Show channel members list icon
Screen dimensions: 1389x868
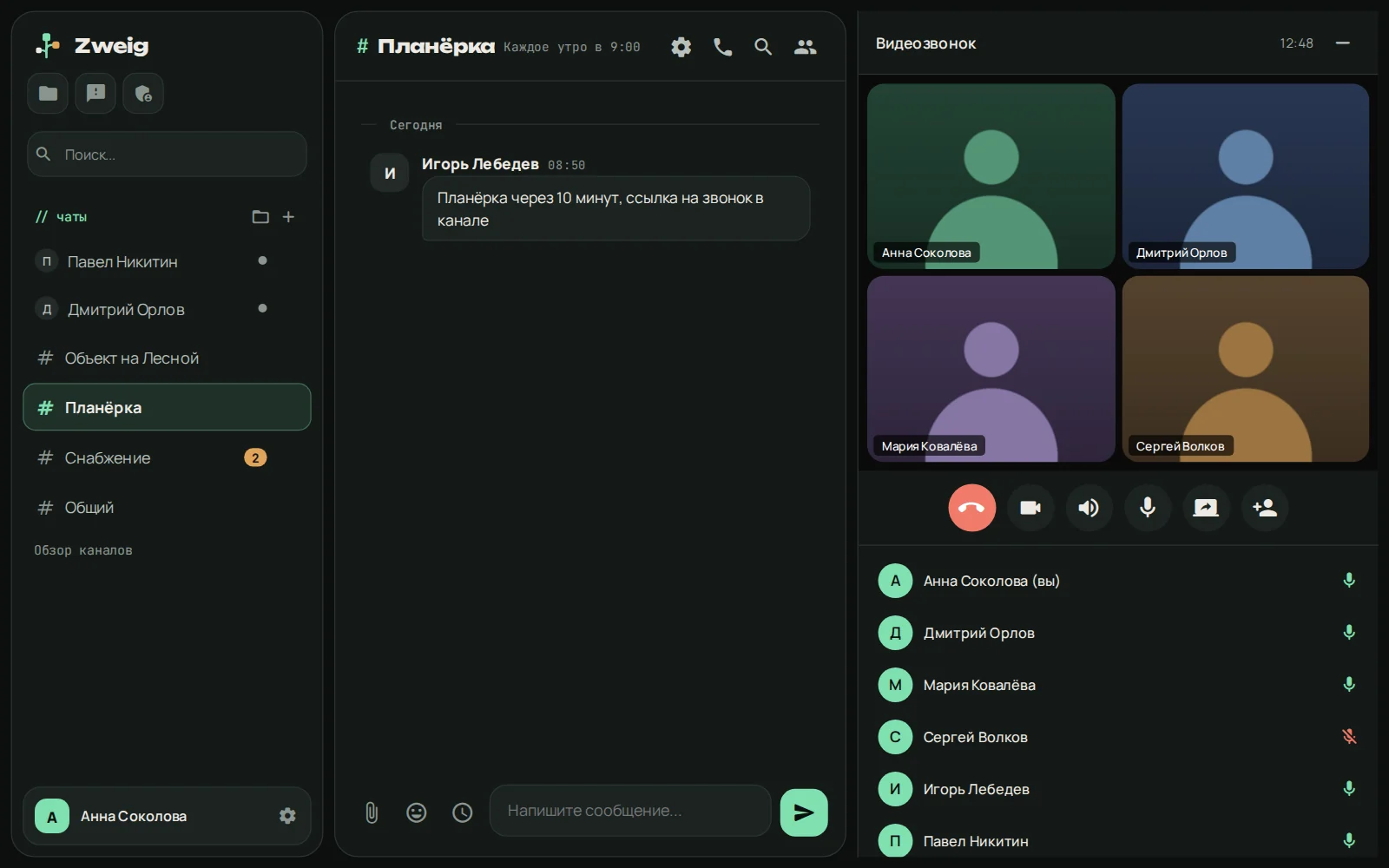pyautogui.click(x=806, y=47)
